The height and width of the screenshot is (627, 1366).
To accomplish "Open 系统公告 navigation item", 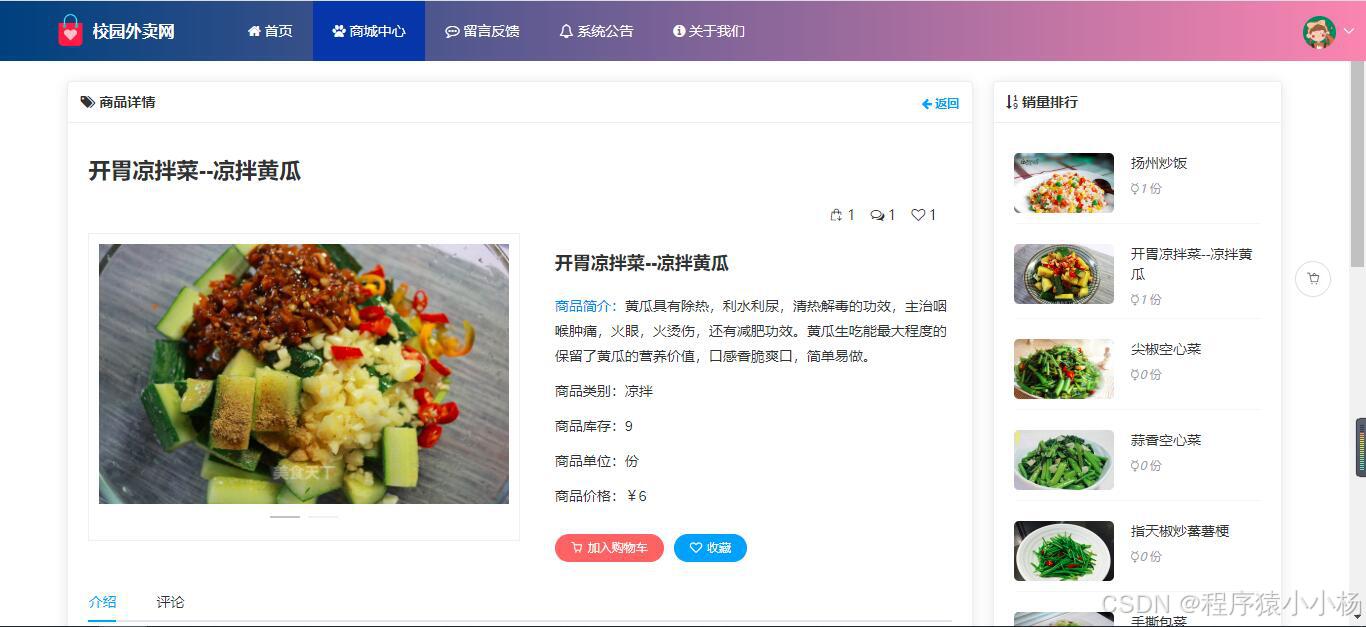I will click(596, 31).
